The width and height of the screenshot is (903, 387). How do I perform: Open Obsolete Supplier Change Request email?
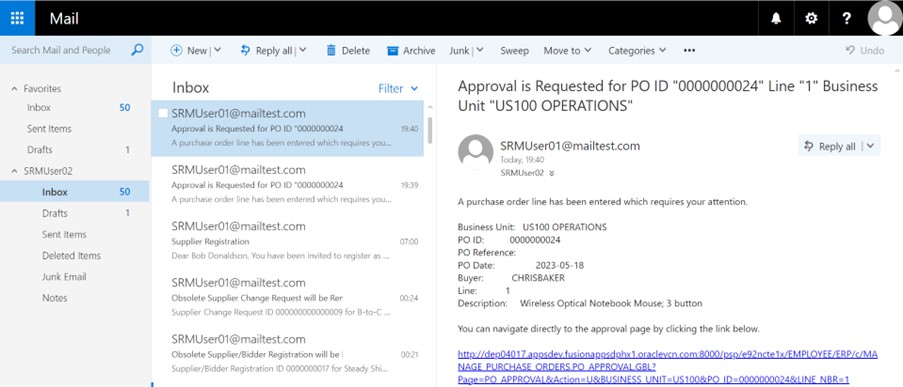coord(287,298)
